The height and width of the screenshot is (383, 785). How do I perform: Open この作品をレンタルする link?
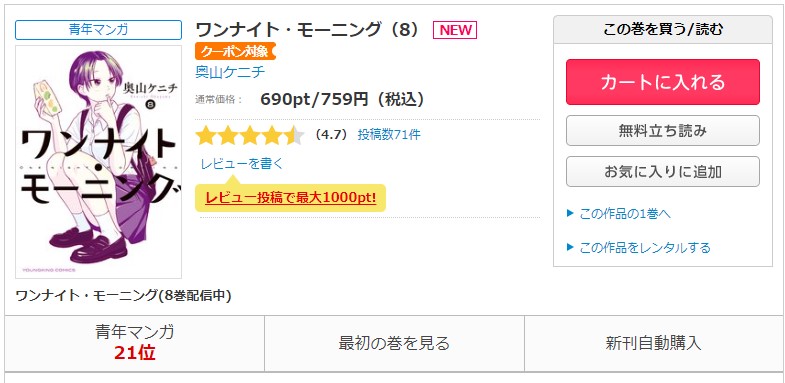click(645, 247)
